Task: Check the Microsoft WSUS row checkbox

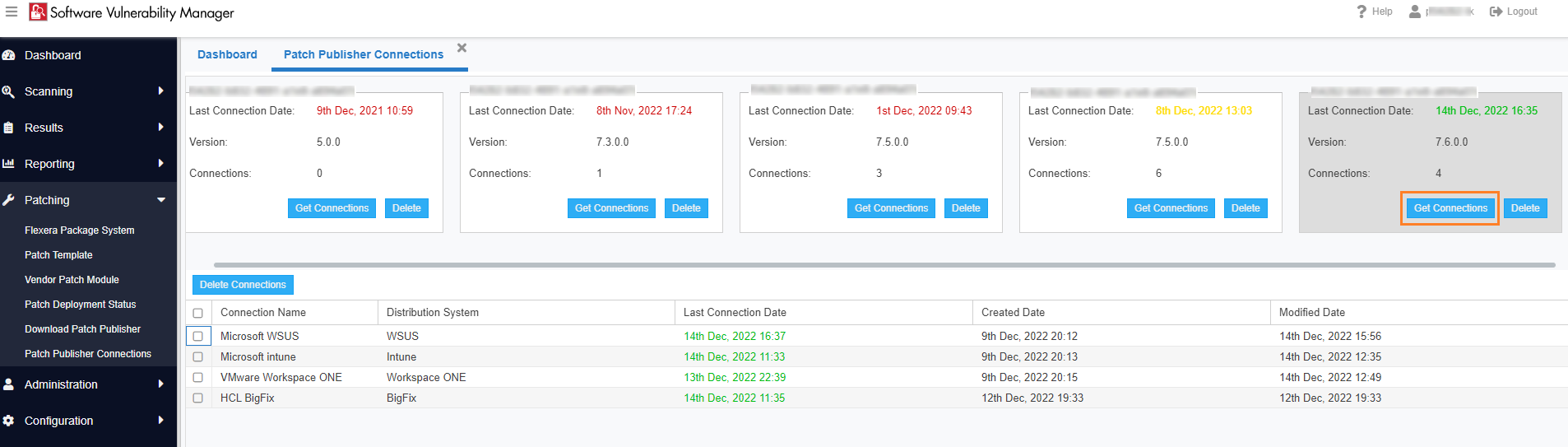Action: coord(198,336)
